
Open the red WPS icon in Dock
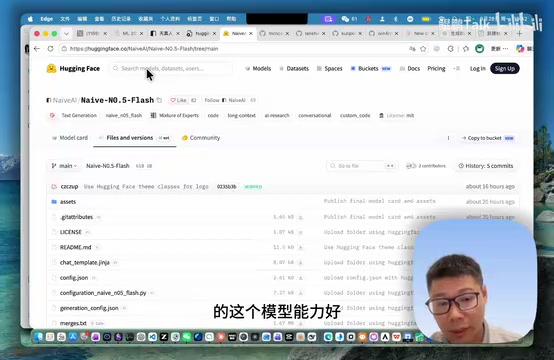(396, 337)
